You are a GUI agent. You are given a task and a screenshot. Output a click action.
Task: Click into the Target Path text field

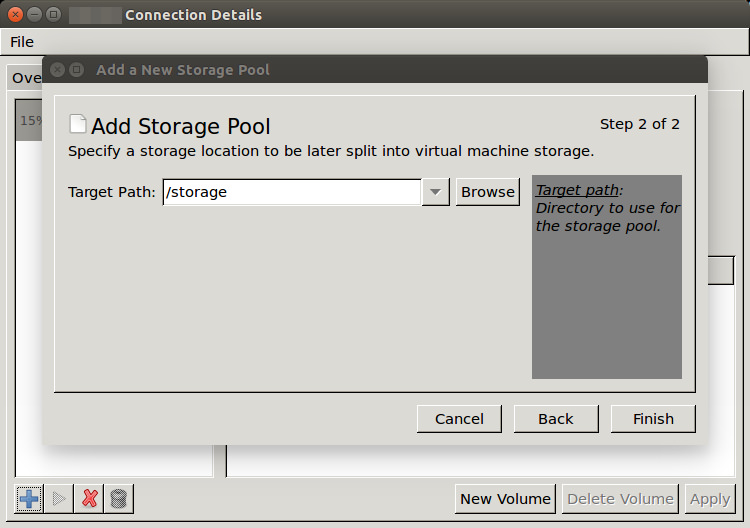pos(290,192)
